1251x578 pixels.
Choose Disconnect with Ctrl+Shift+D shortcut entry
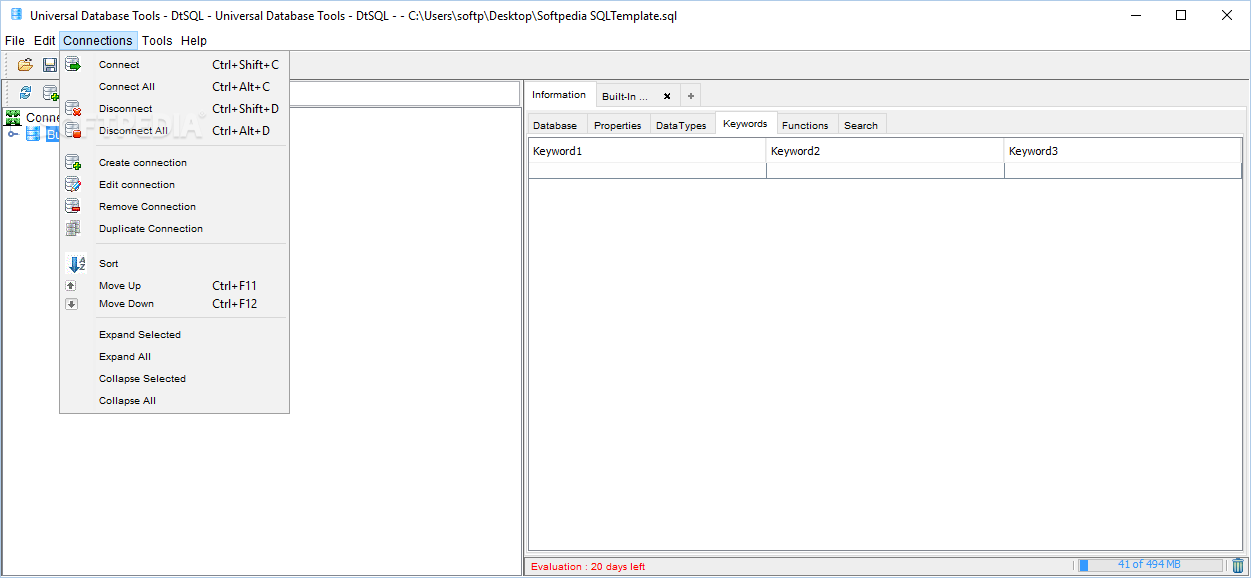tap(174, 109)
